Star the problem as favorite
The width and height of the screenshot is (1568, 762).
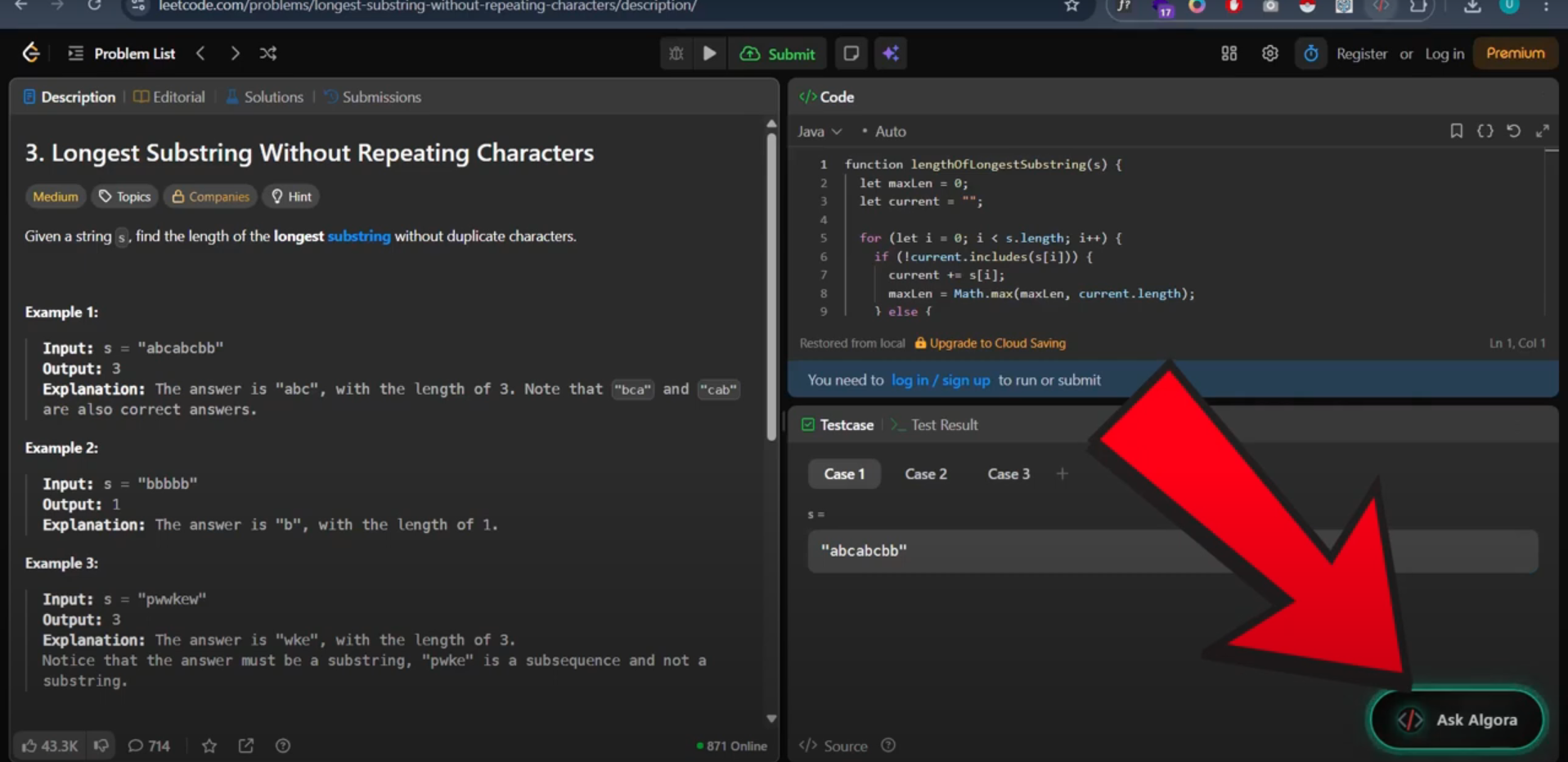pyautogui.click(x=209, y=746)
